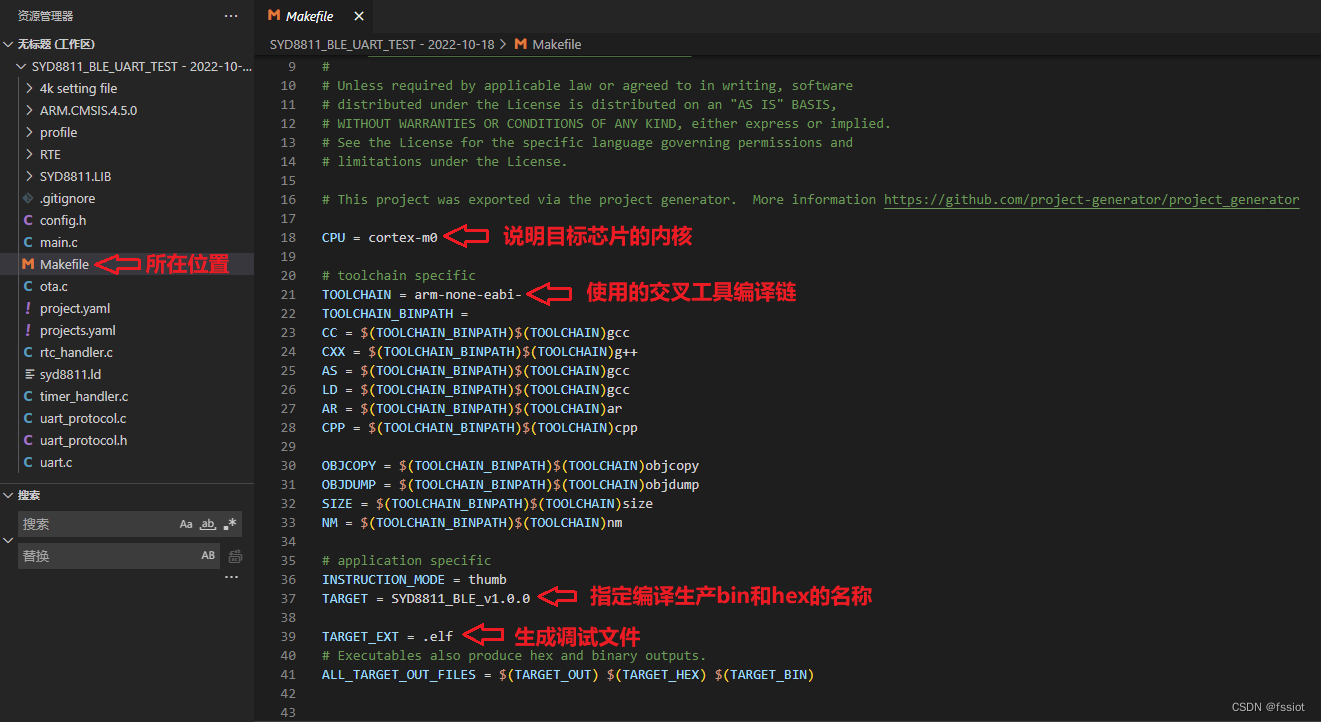
Task: Click projects.yaml exclamation icon
Action: coord(28,330)
